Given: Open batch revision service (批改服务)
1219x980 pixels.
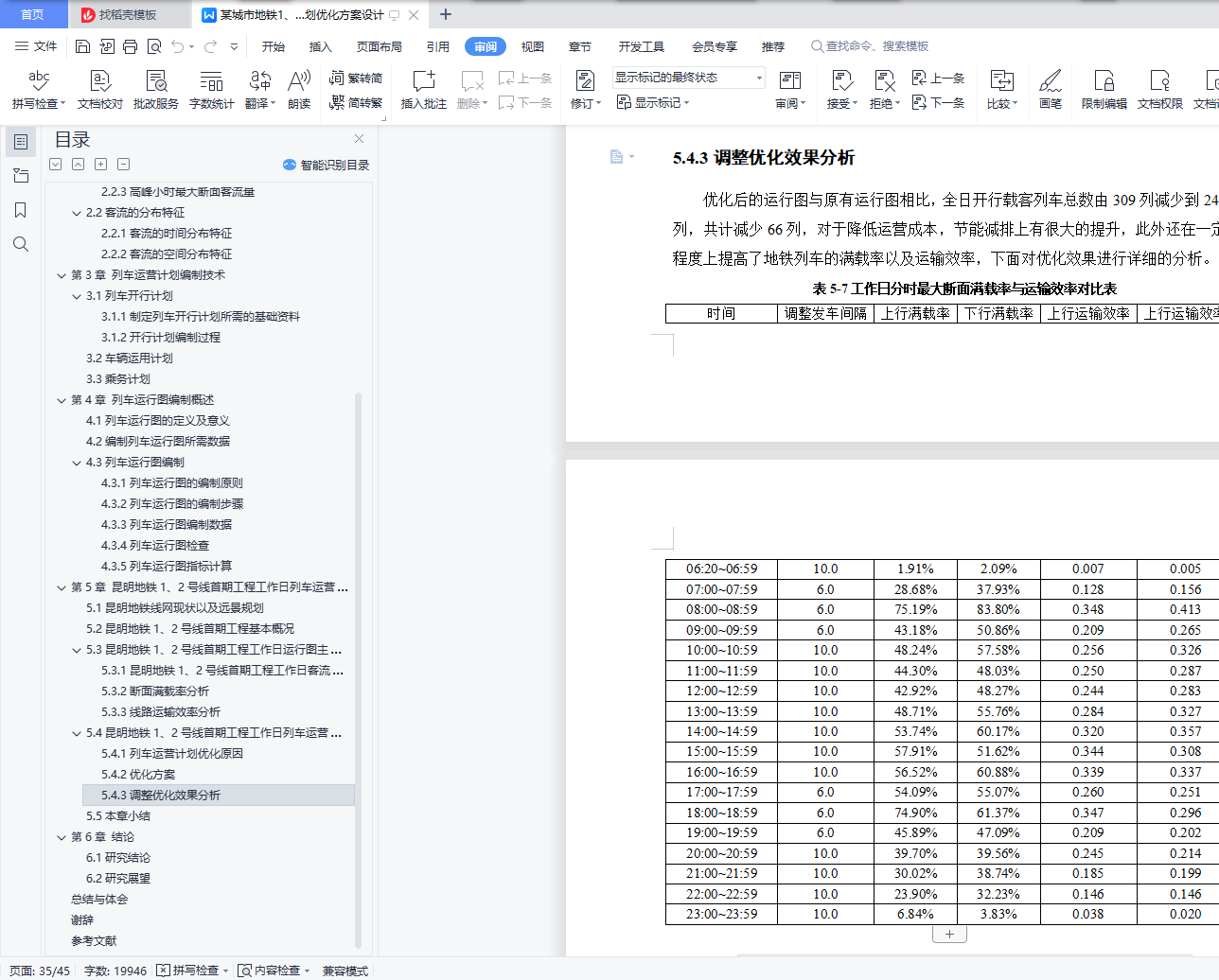Looking at the screenshot, I should pos(156,90).
